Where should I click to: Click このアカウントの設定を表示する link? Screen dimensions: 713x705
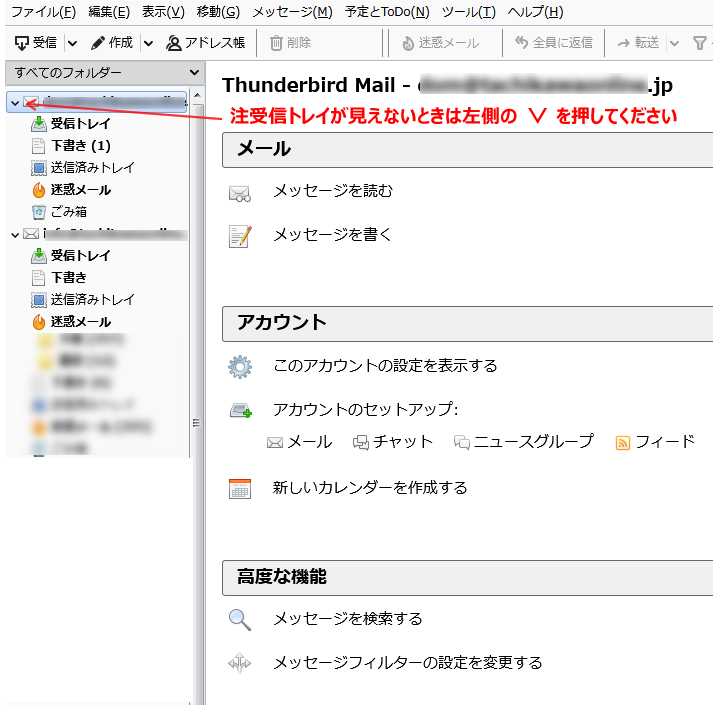click(x=385, y=366)
